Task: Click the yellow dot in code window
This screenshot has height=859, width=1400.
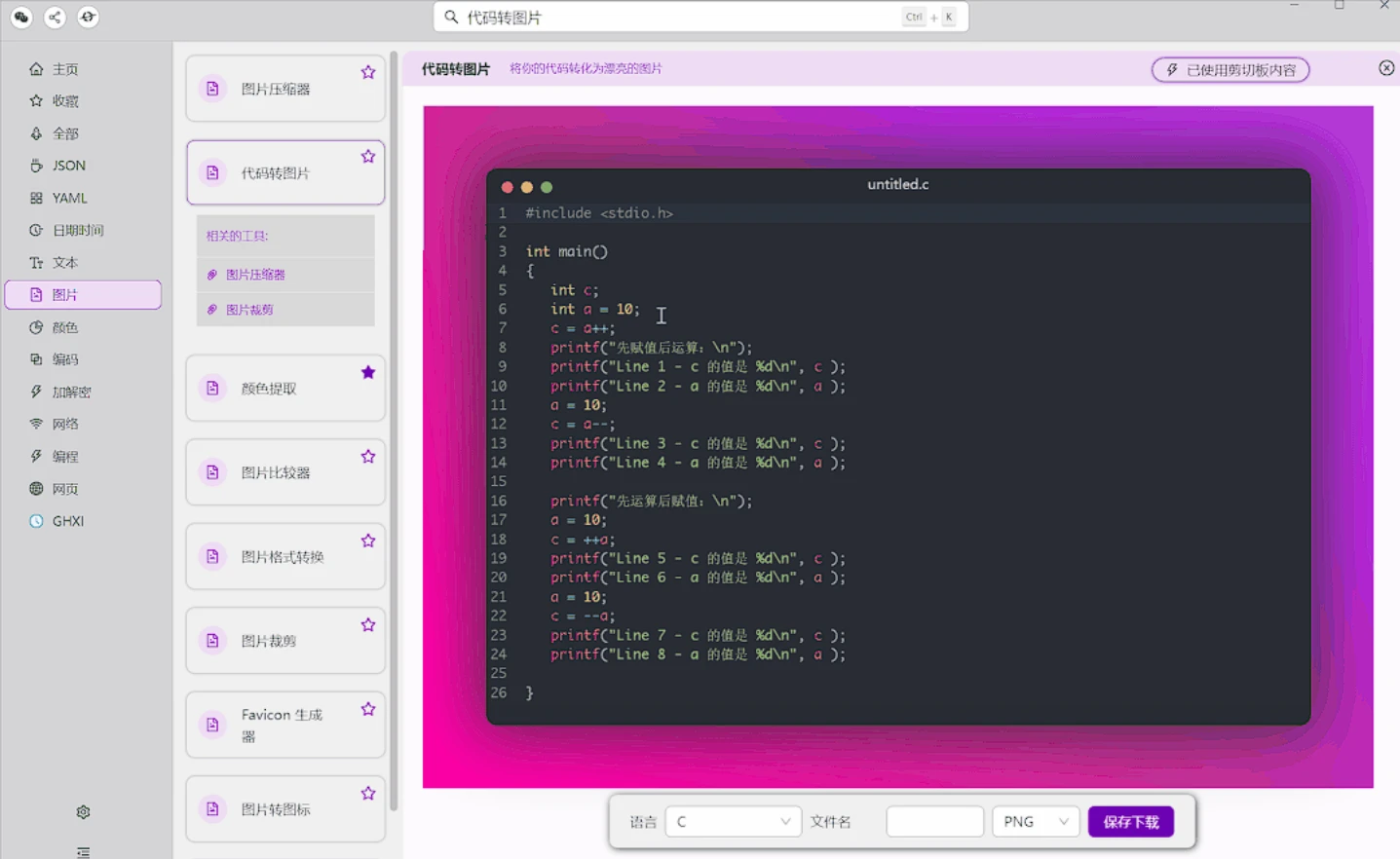Action: coord(527,187)
